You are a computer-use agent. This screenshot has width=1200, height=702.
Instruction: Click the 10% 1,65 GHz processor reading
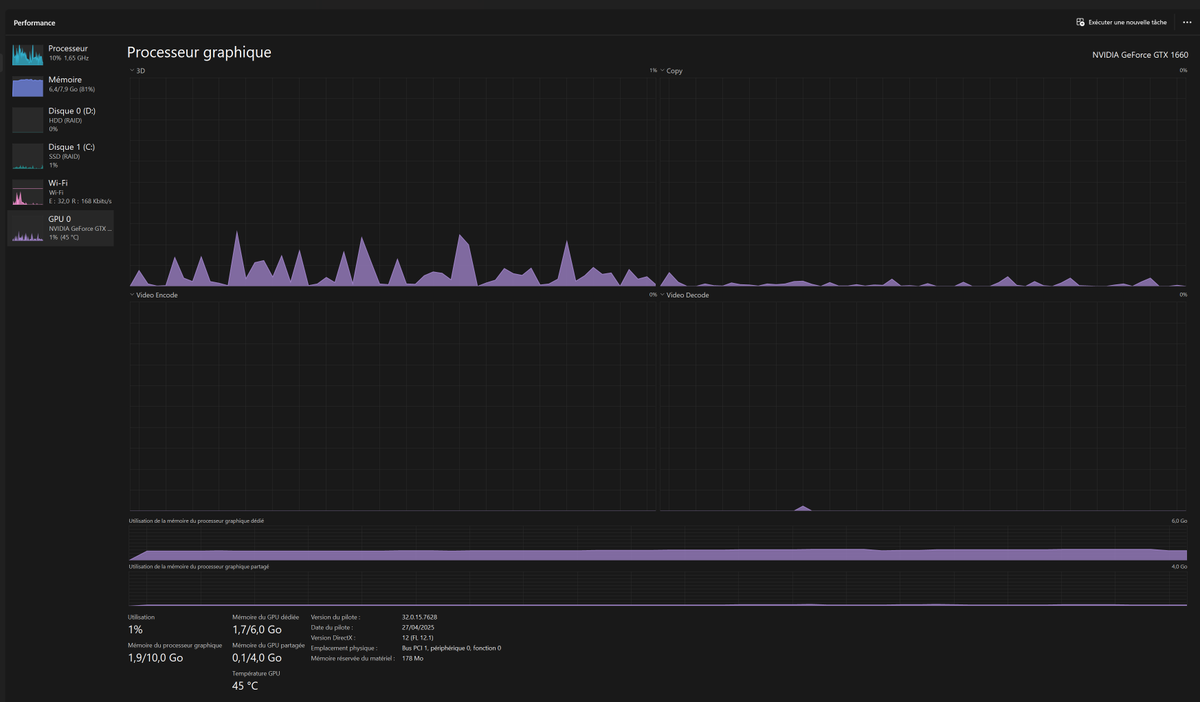(x=69, y=58)
